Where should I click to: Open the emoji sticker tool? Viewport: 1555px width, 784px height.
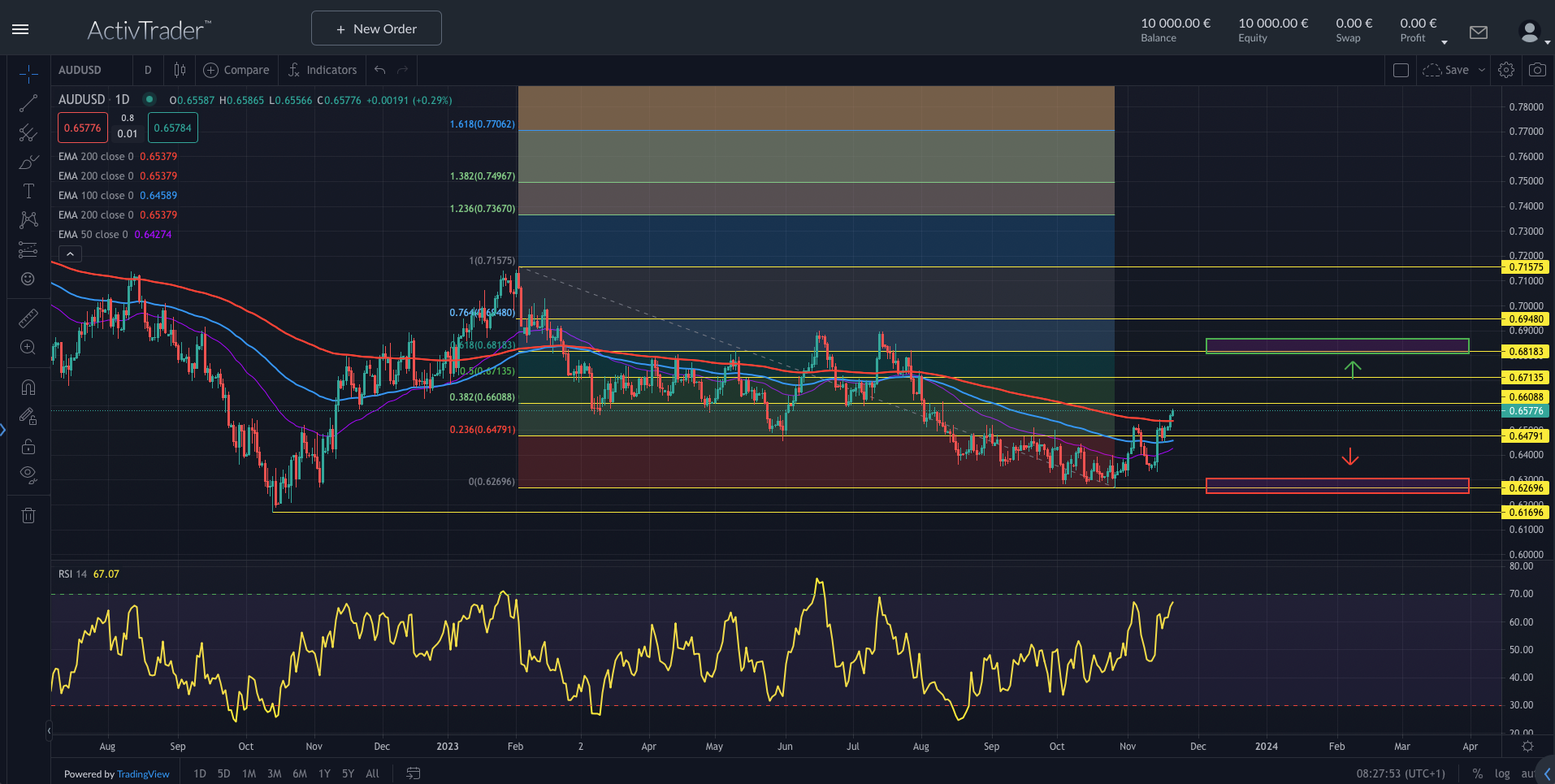tap(28, 279)
